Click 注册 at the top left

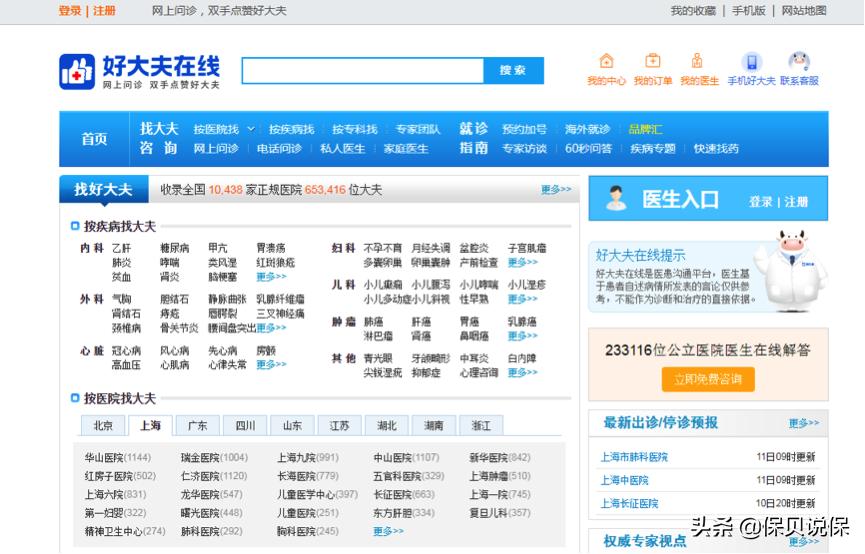tap(104, 10)
